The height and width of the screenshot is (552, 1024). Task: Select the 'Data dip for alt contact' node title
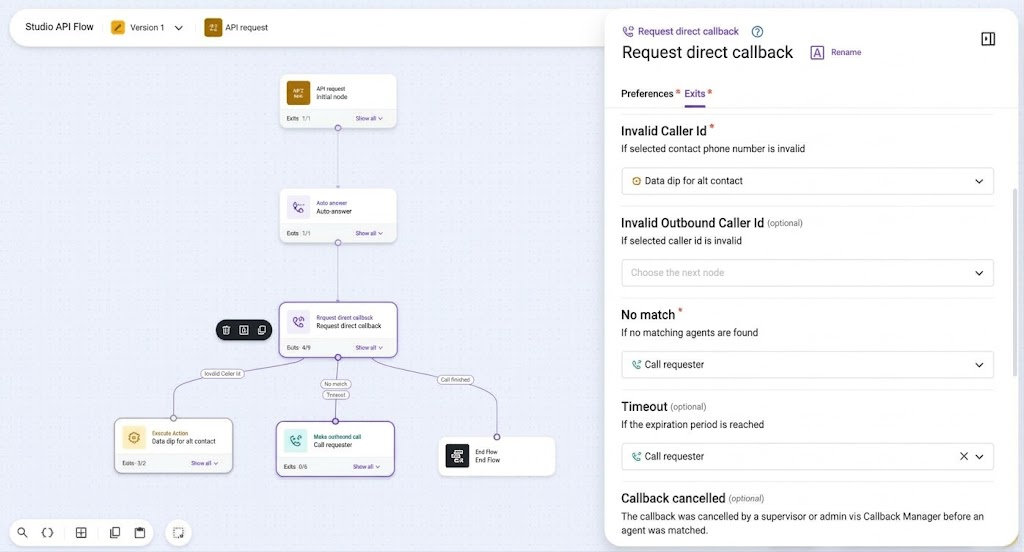pyautogui.click(x=184, y=441)
